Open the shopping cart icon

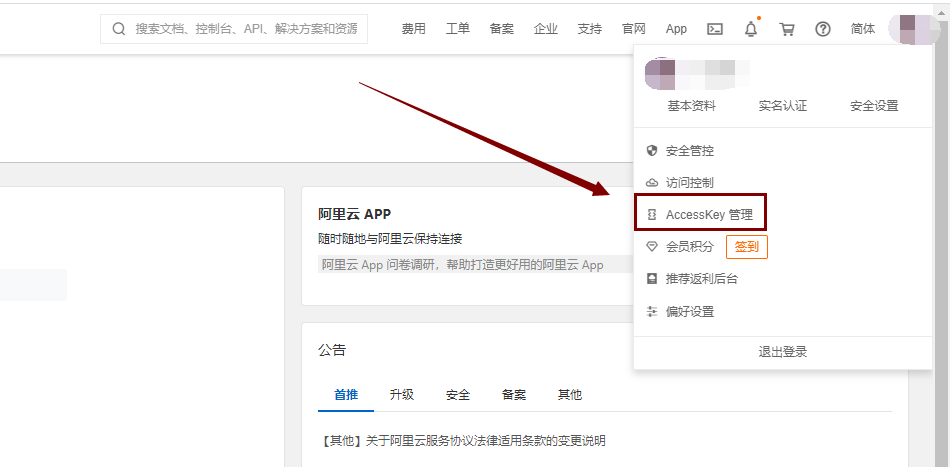tap(787, 29)
